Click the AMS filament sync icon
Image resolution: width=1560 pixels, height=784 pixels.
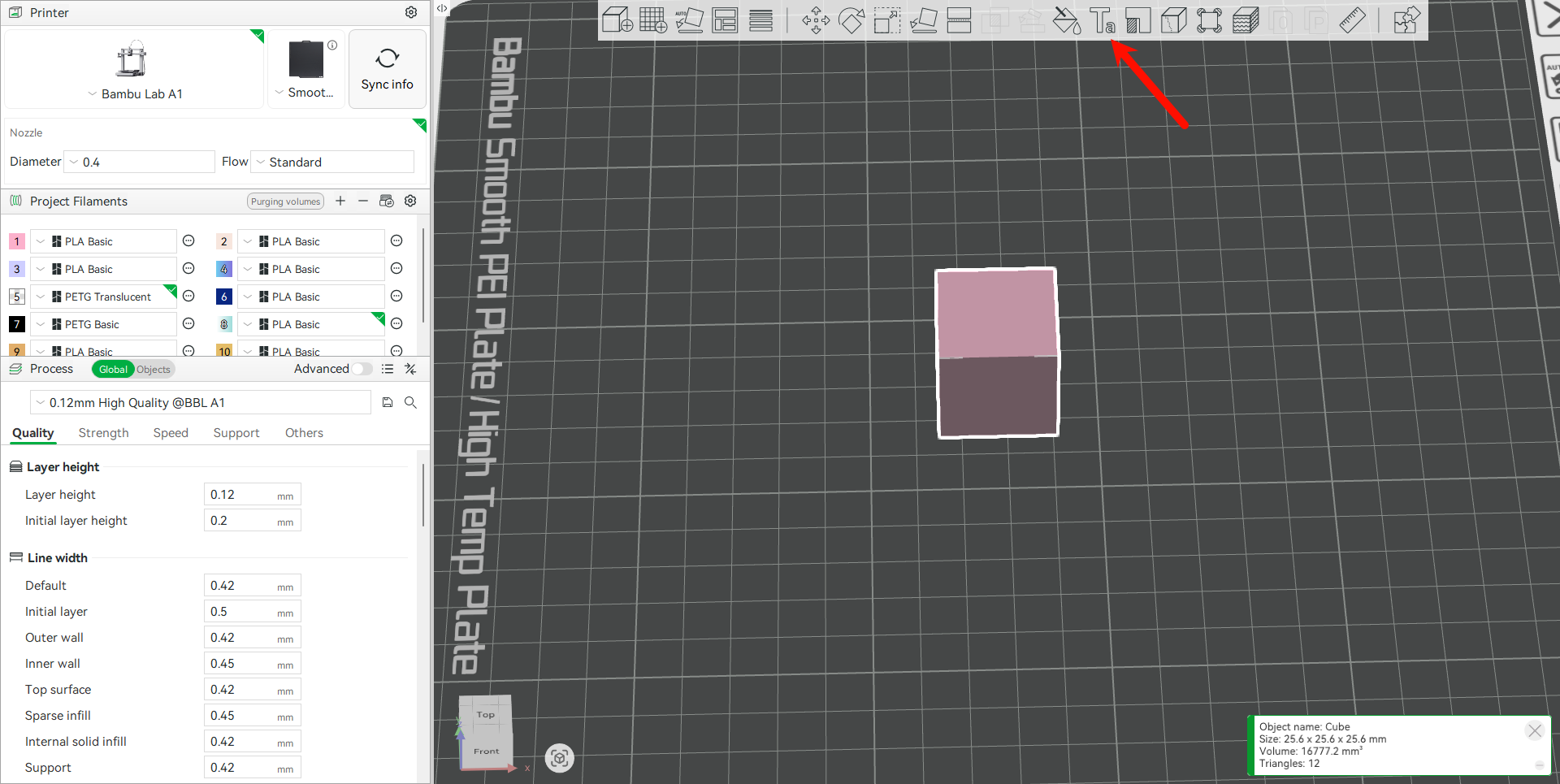tap(387, 201)
